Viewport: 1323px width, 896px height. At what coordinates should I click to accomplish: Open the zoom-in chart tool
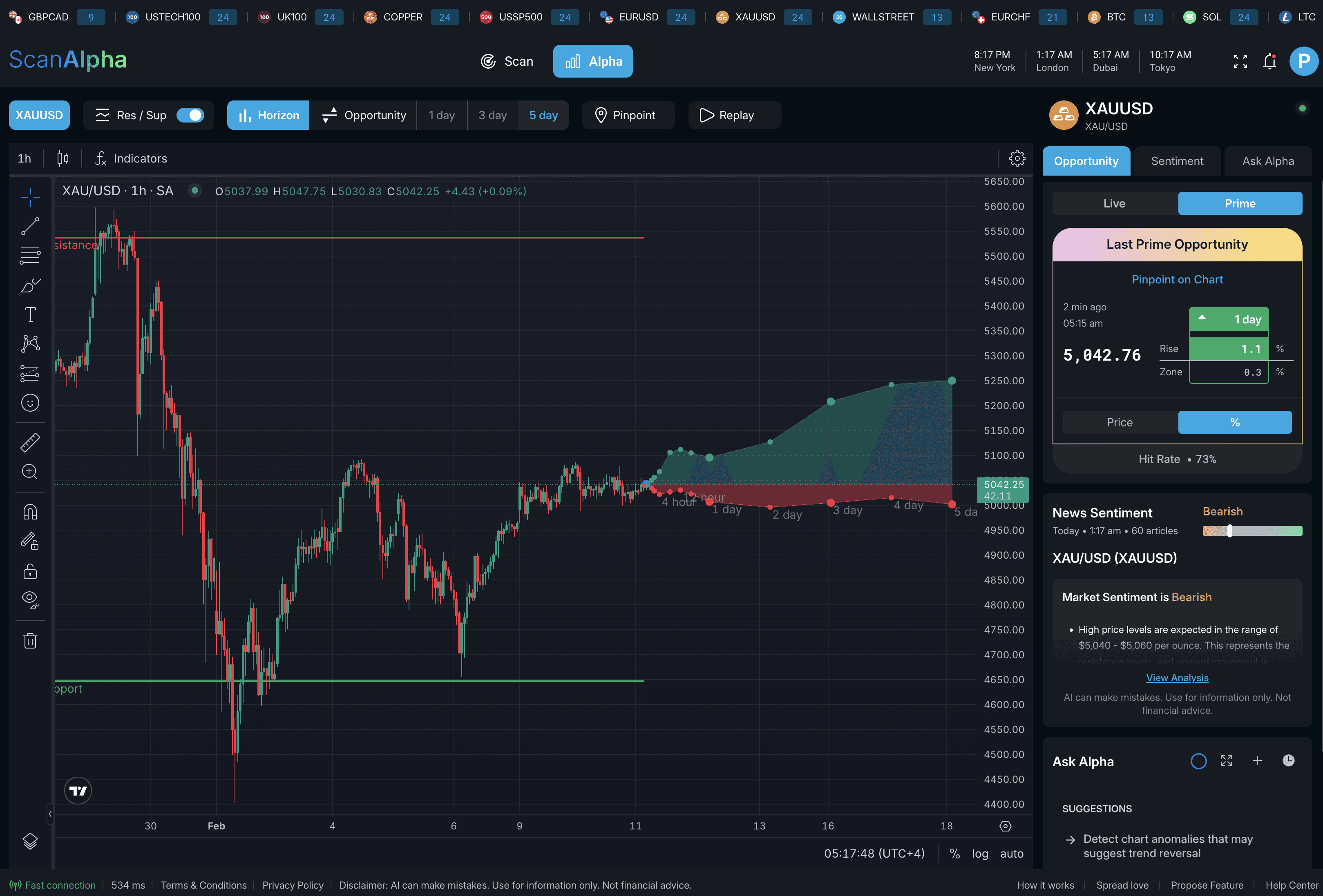(x=29, y=472)
